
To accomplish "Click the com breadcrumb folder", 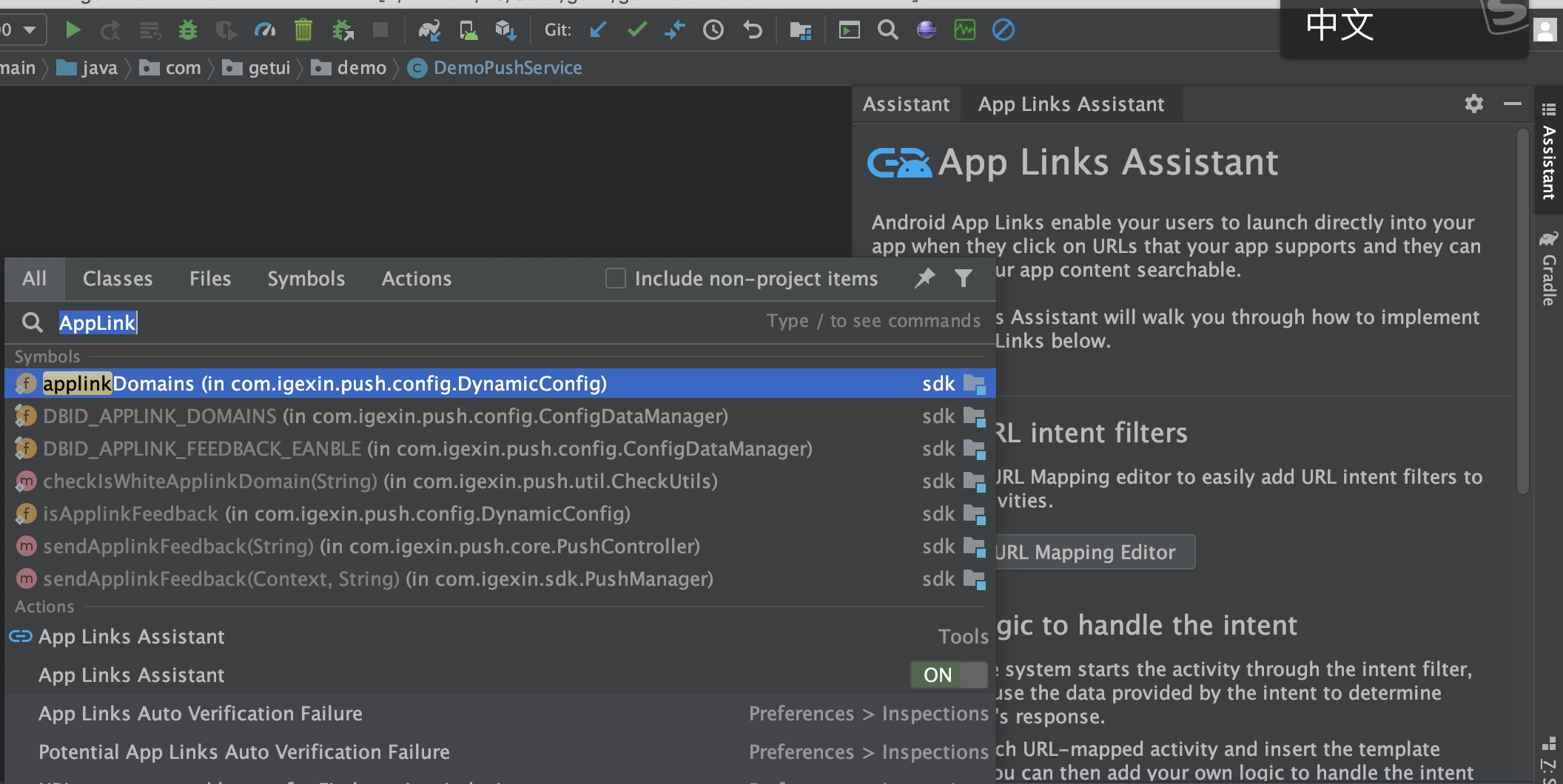I will coord(171,68).
